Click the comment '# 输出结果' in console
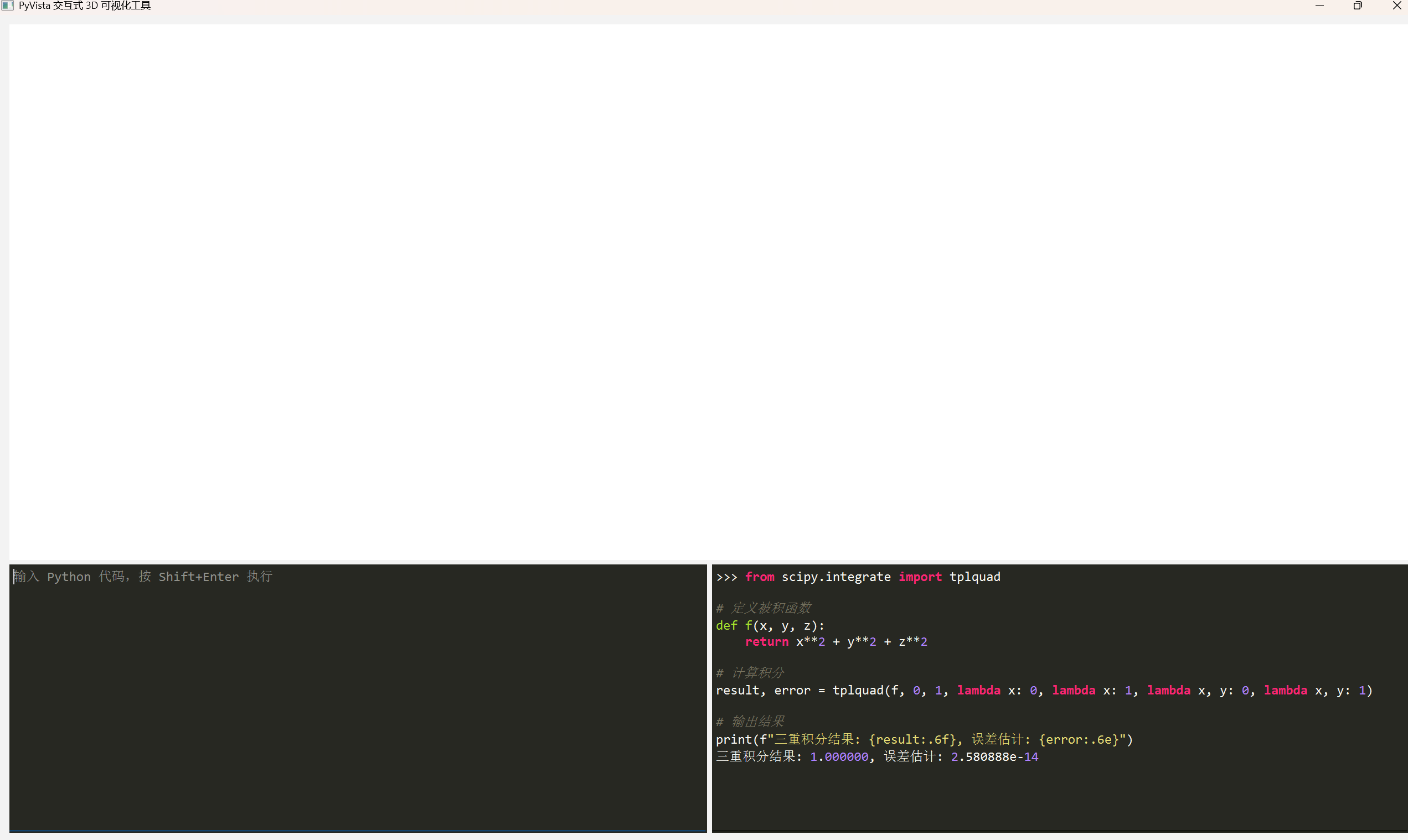 (x=750, y=722)
